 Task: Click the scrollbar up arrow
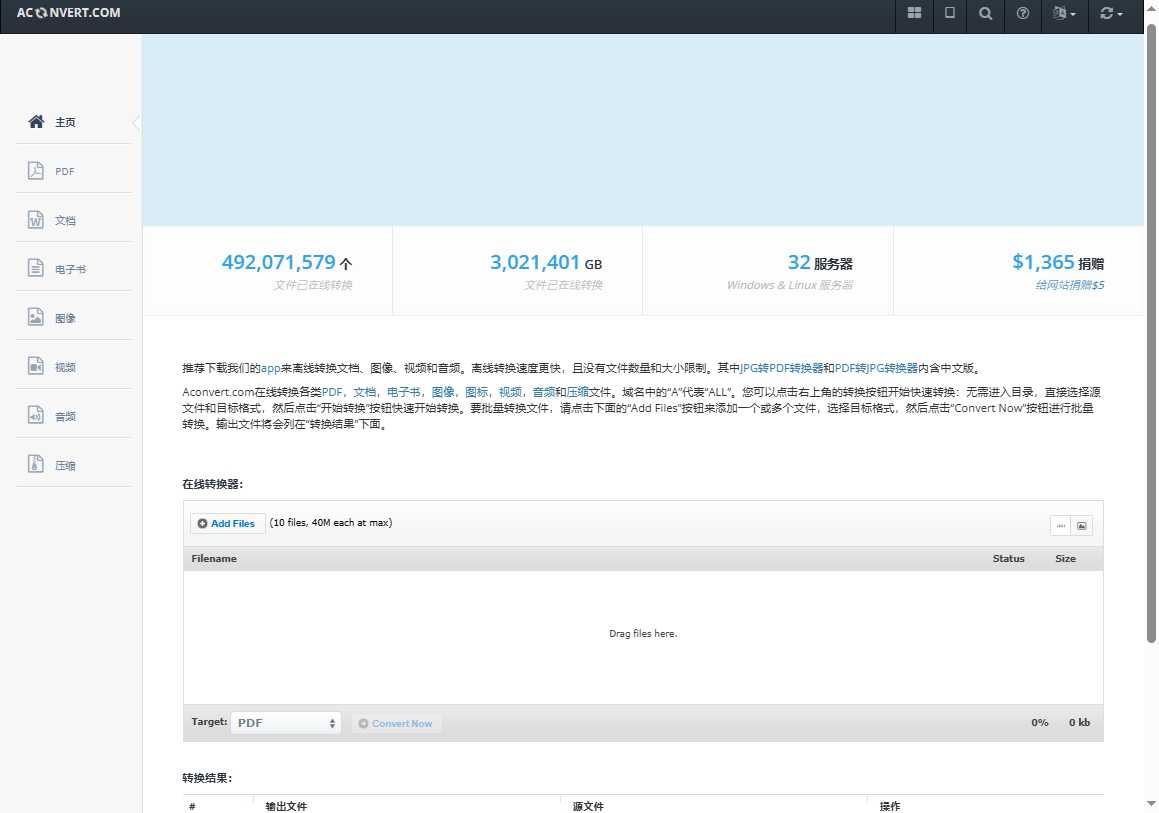1152,6
